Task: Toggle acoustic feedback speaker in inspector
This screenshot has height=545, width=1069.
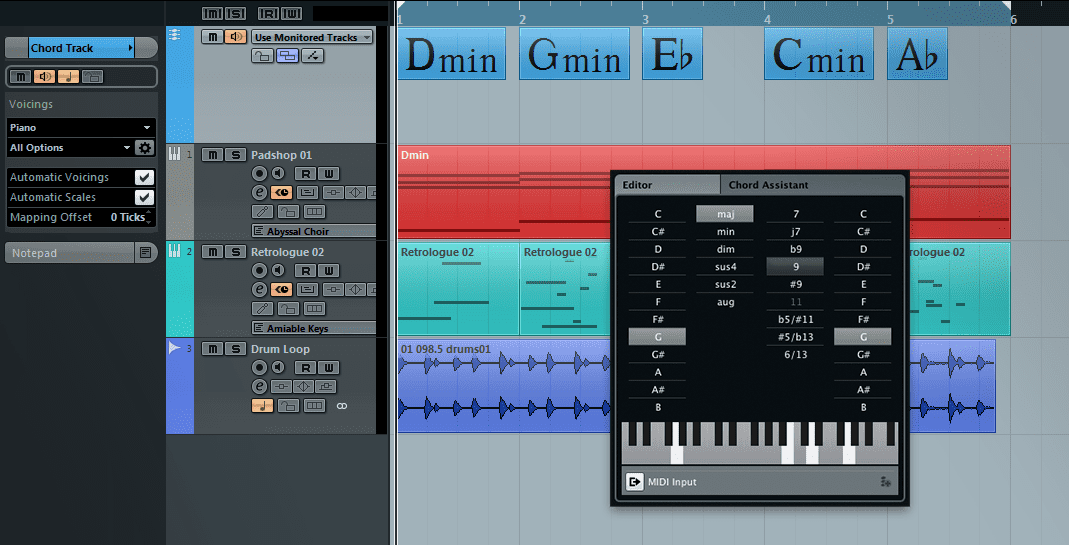Action: [44, 76]
